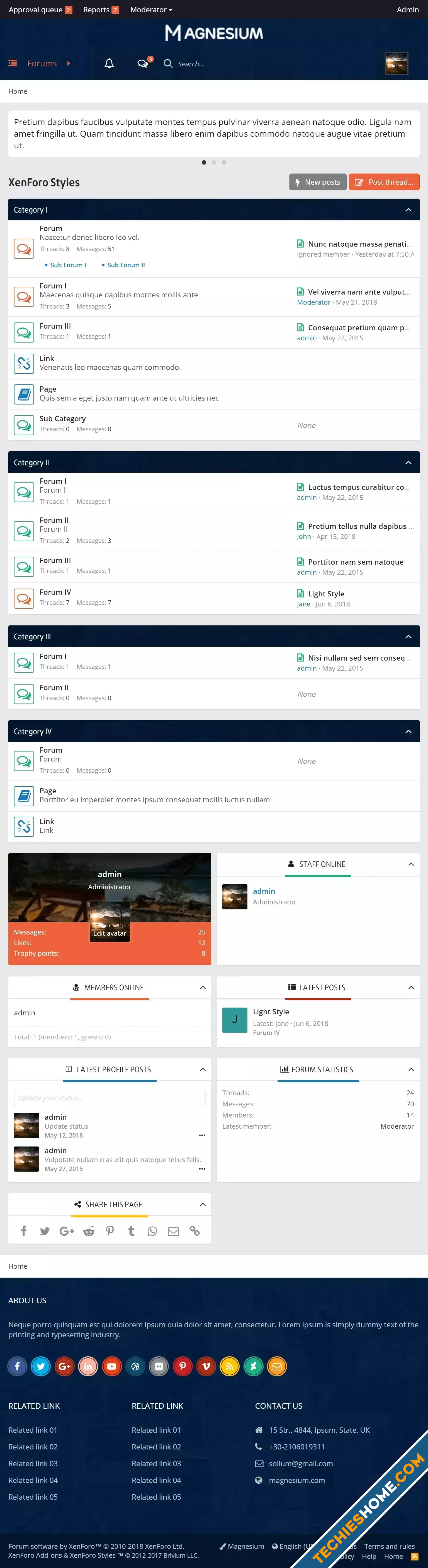The image size is (428, 1568).
Task: Click Edit avatar on profile card
Action: 110,933
